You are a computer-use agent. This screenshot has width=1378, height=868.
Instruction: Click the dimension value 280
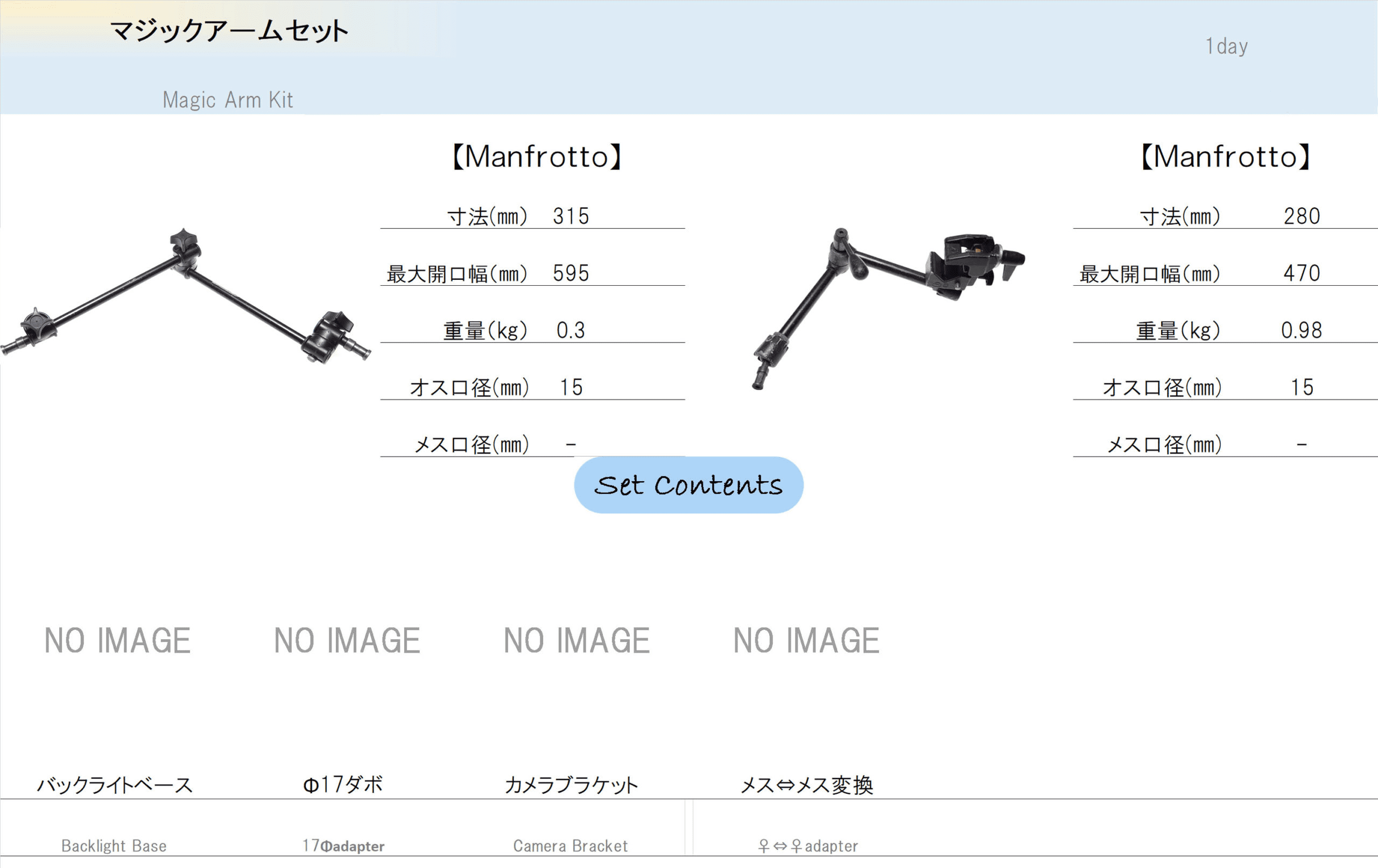tap(1302, 216)
